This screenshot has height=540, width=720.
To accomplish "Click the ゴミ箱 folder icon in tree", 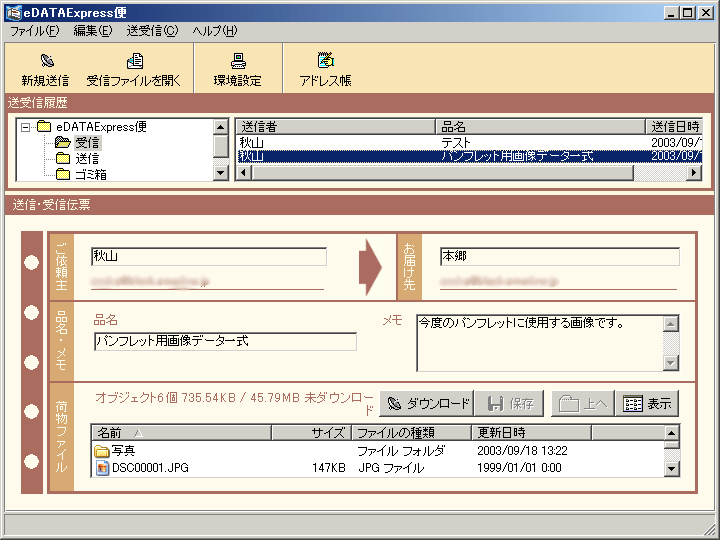I will 62,174.
